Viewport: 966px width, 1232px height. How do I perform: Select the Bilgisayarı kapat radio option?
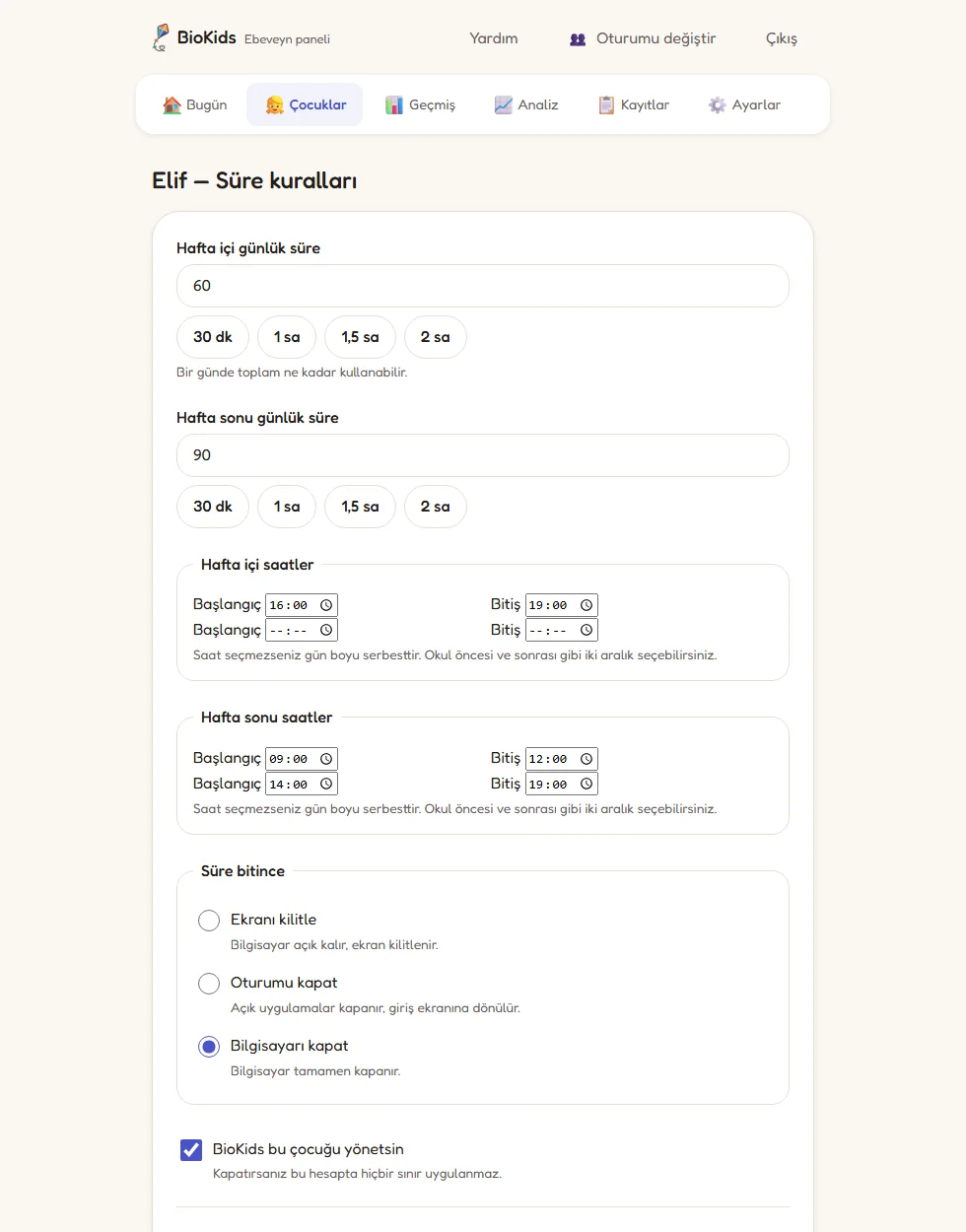209,1047
